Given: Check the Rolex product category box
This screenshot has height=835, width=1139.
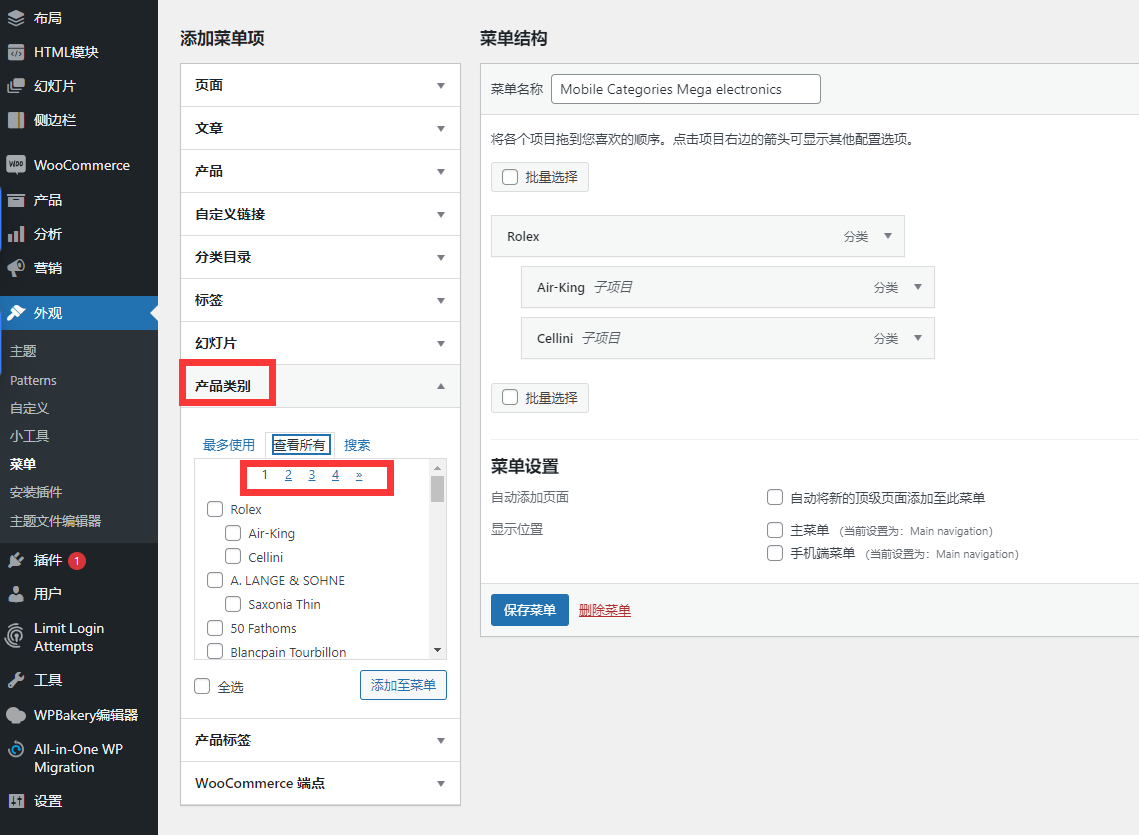Looking at the screenshot, I should (215, 509).
